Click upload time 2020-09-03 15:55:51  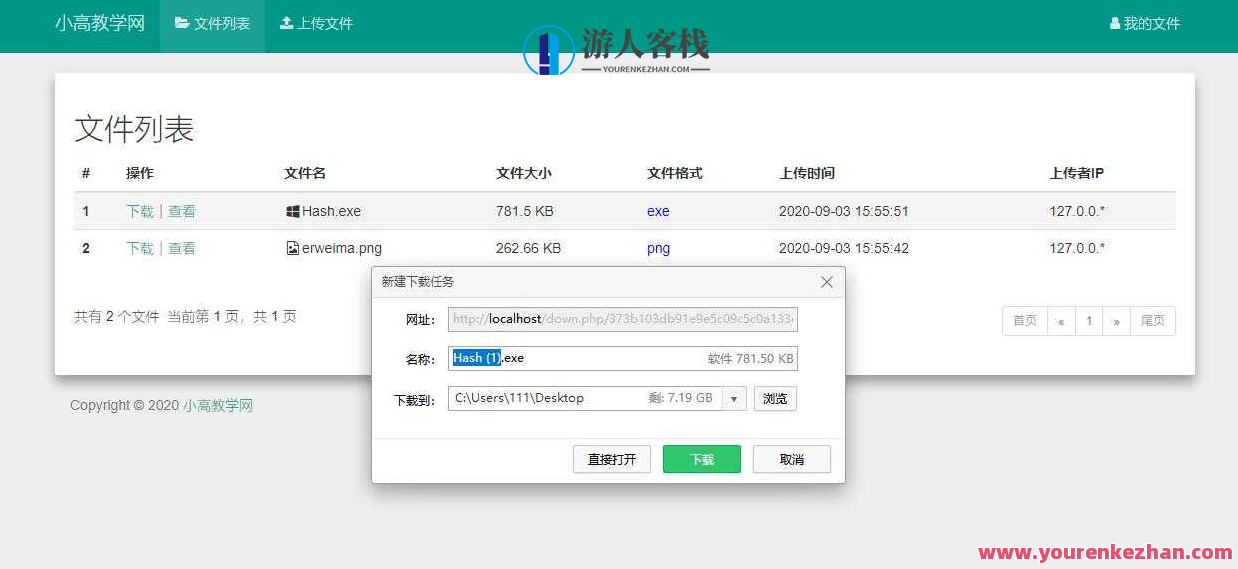click(x=844, y=211)
